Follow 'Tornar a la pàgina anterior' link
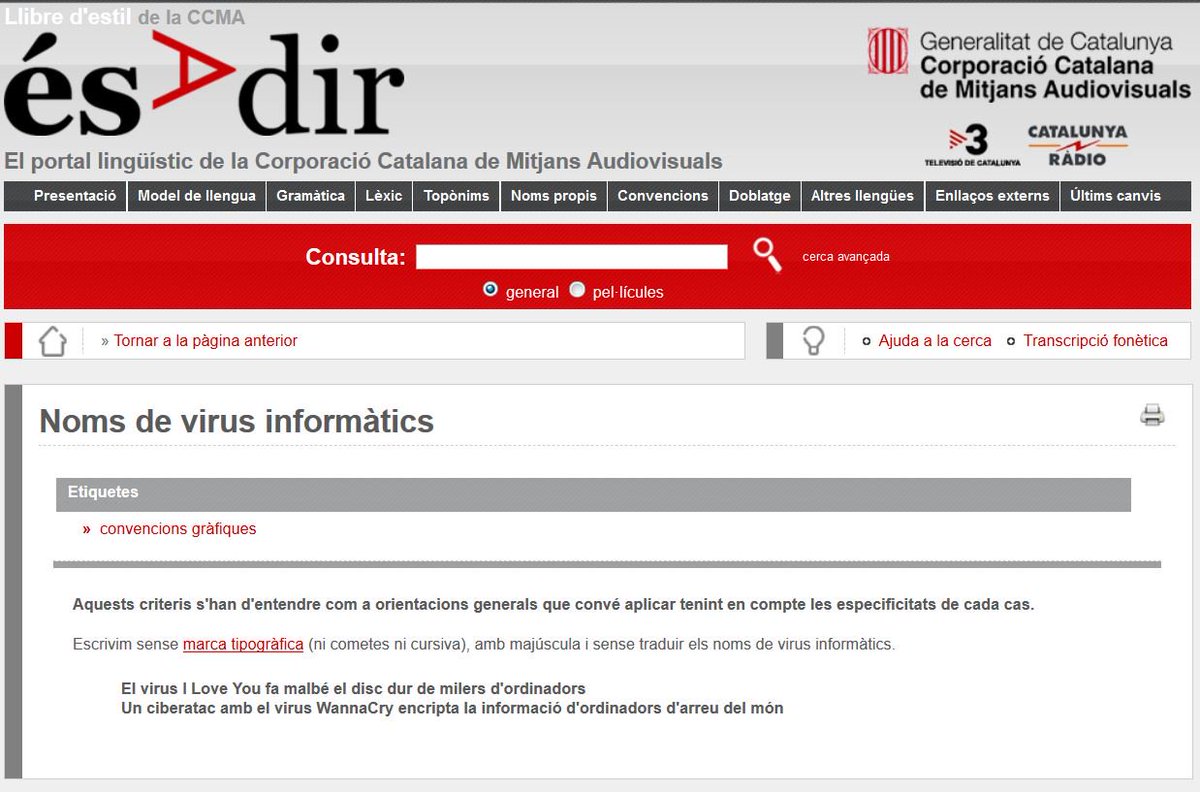This screenshot has height=792, width=1200. coord(206,341)
